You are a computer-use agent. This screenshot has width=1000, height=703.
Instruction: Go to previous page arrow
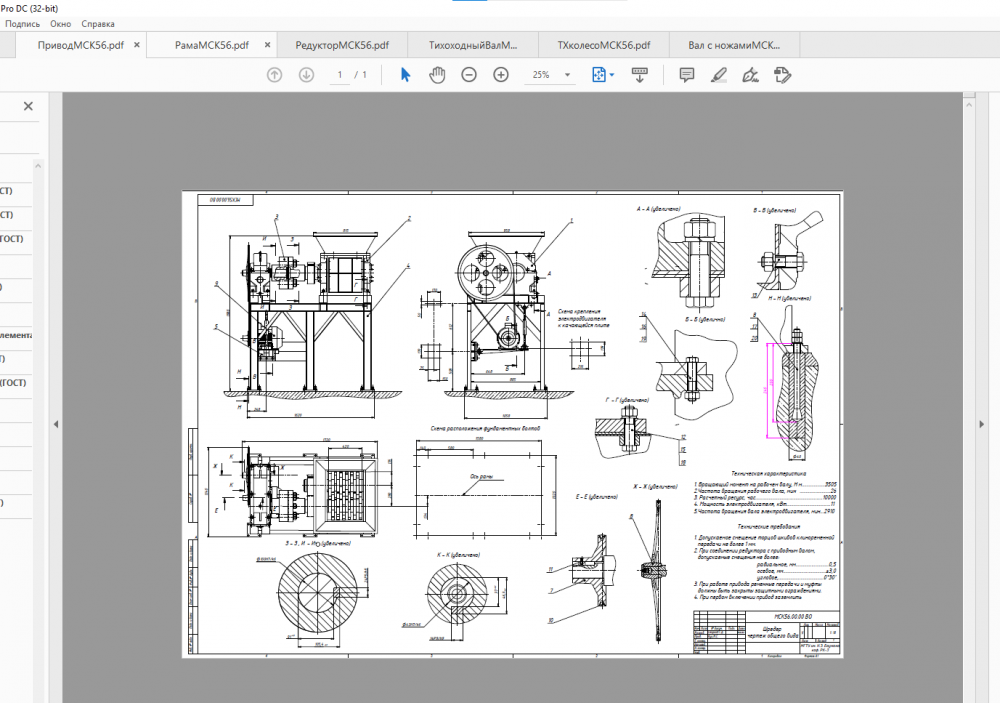[275, 75]
